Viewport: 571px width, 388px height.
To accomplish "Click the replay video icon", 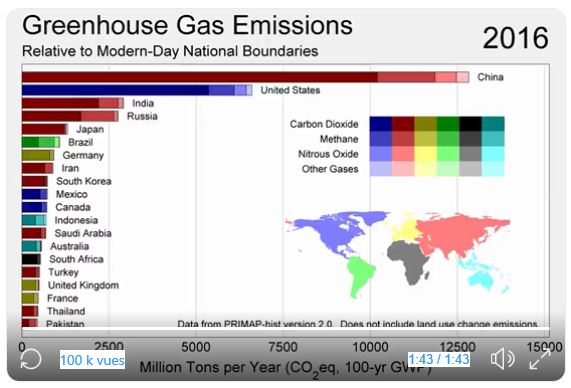I will click(31, 359).
